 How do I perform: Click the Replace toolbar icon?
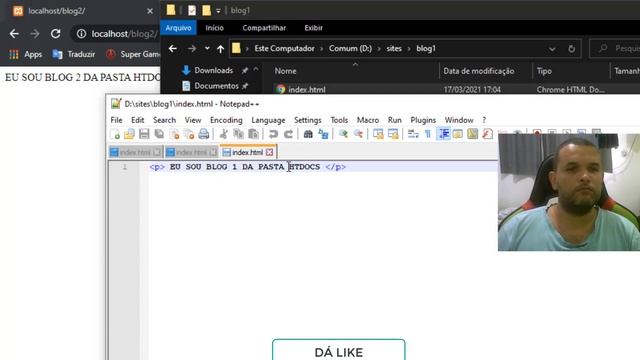(323, 134)
